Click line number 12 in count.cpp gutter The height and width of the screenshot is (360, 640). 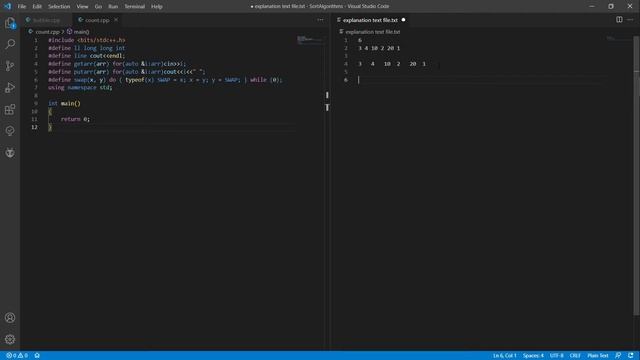click(x=34, y=127)
